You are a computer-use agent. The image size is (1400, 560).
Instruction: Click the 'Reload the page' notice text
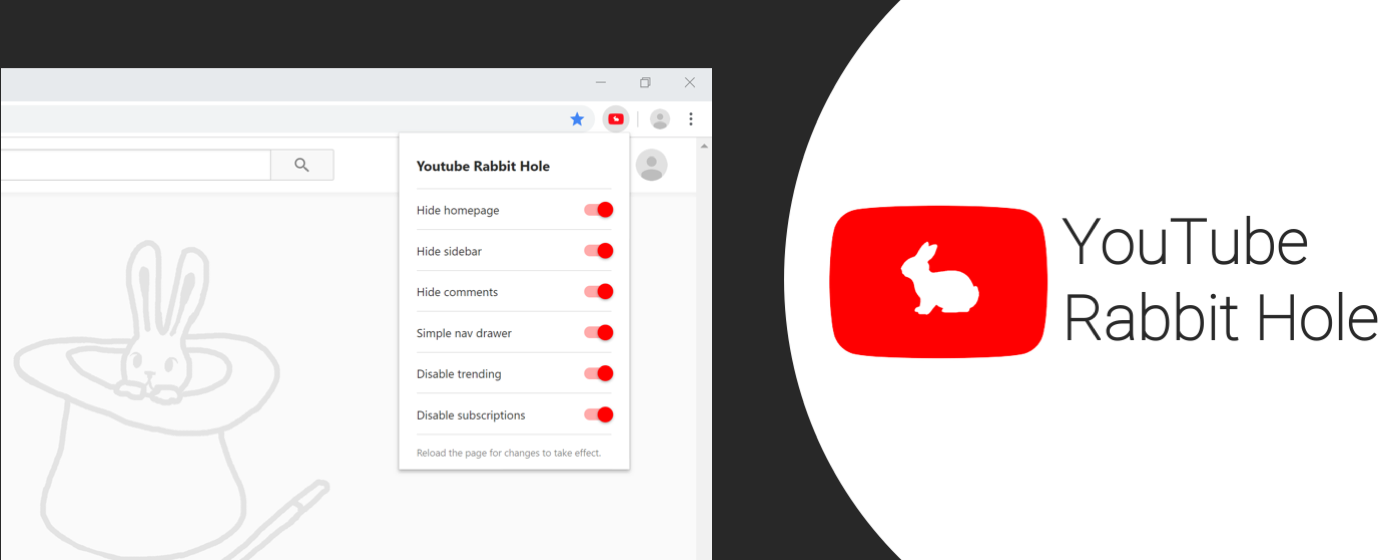(509, 453)
